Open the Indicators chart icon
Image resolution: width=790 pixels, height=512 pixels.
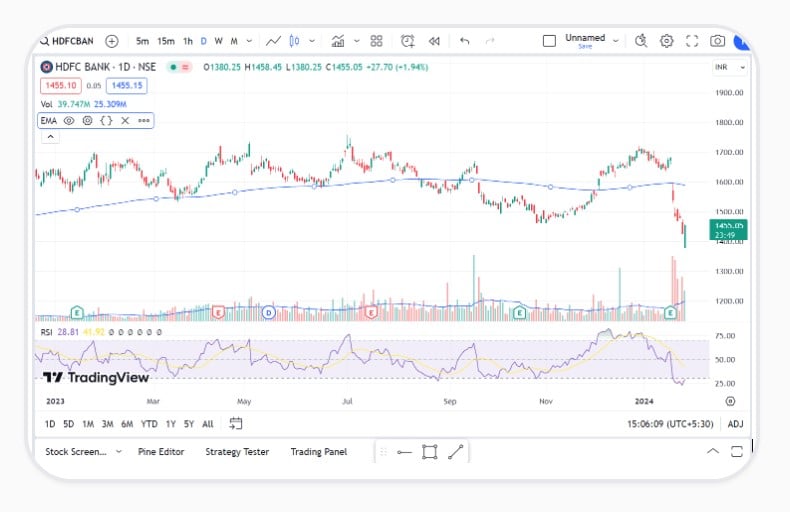(339, 41)
